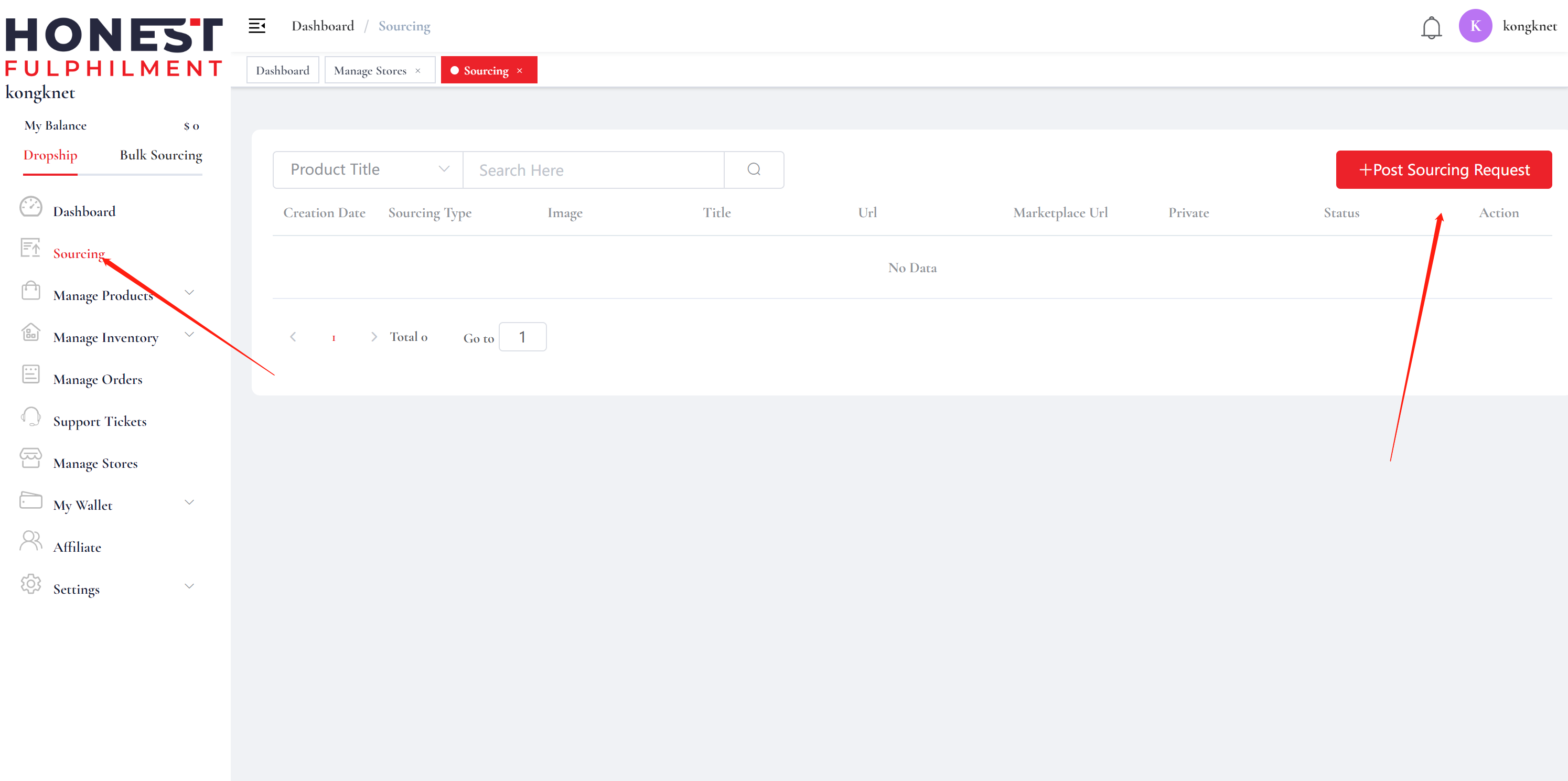Expand the Settings submenu chevron

(x=189, y=587)
